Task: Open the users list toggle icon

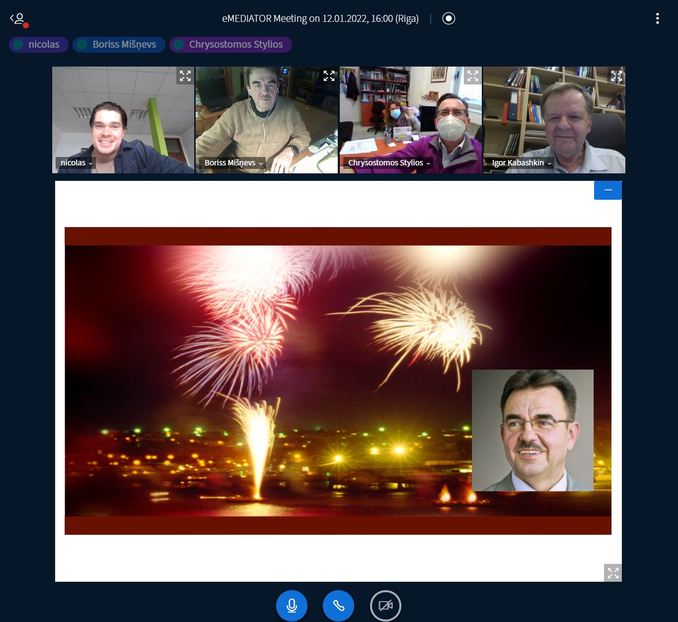Action: 19,19
